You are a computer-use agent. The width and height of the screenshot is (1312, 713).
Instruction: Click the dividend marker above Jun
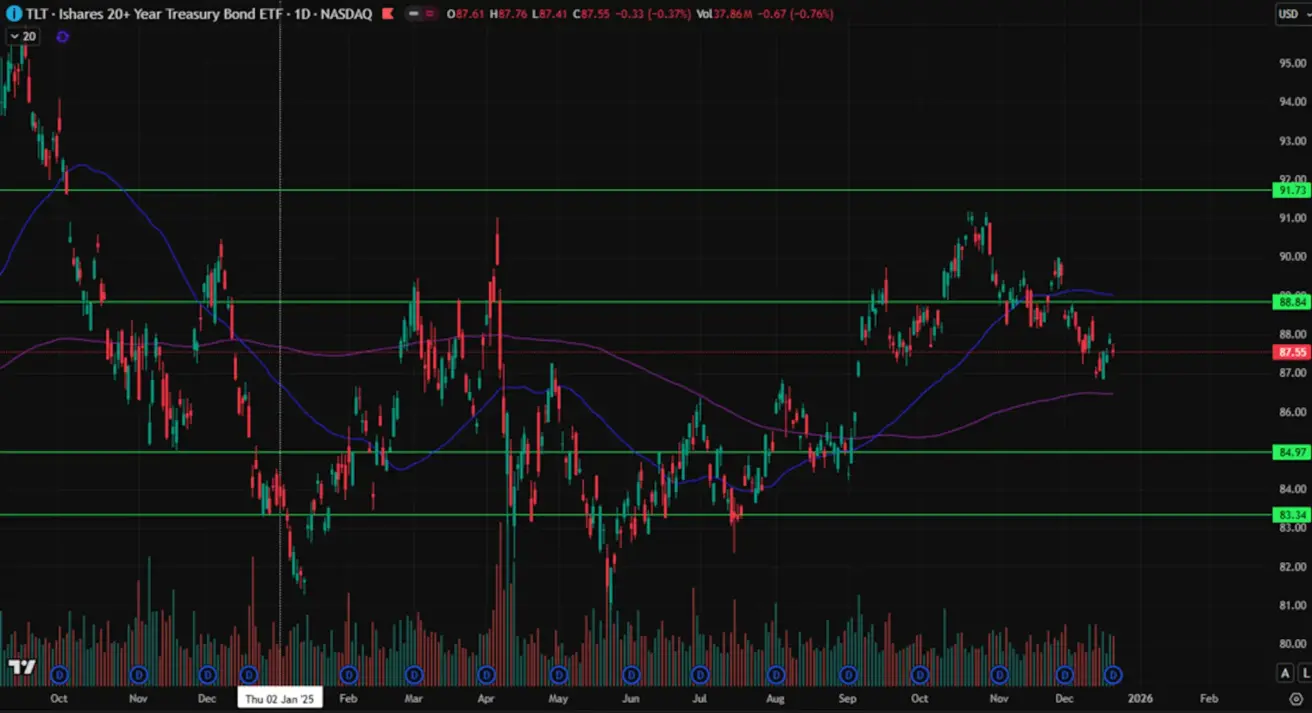coord(630,674)
